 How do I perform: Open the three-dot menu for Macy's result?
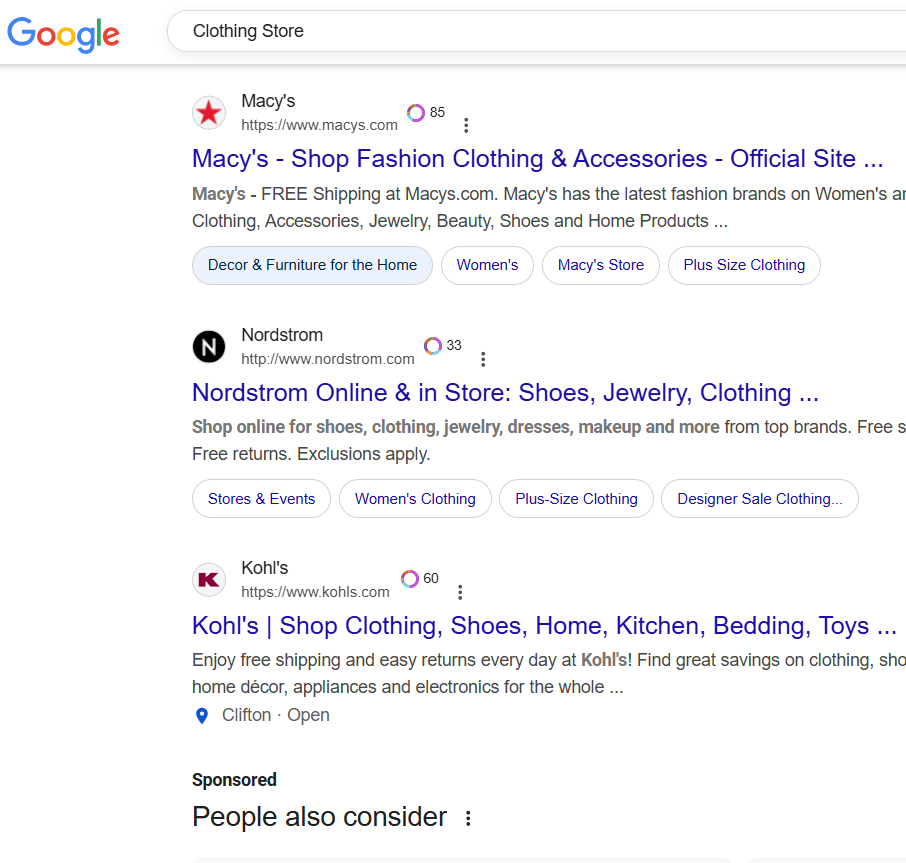pos(466,125)
